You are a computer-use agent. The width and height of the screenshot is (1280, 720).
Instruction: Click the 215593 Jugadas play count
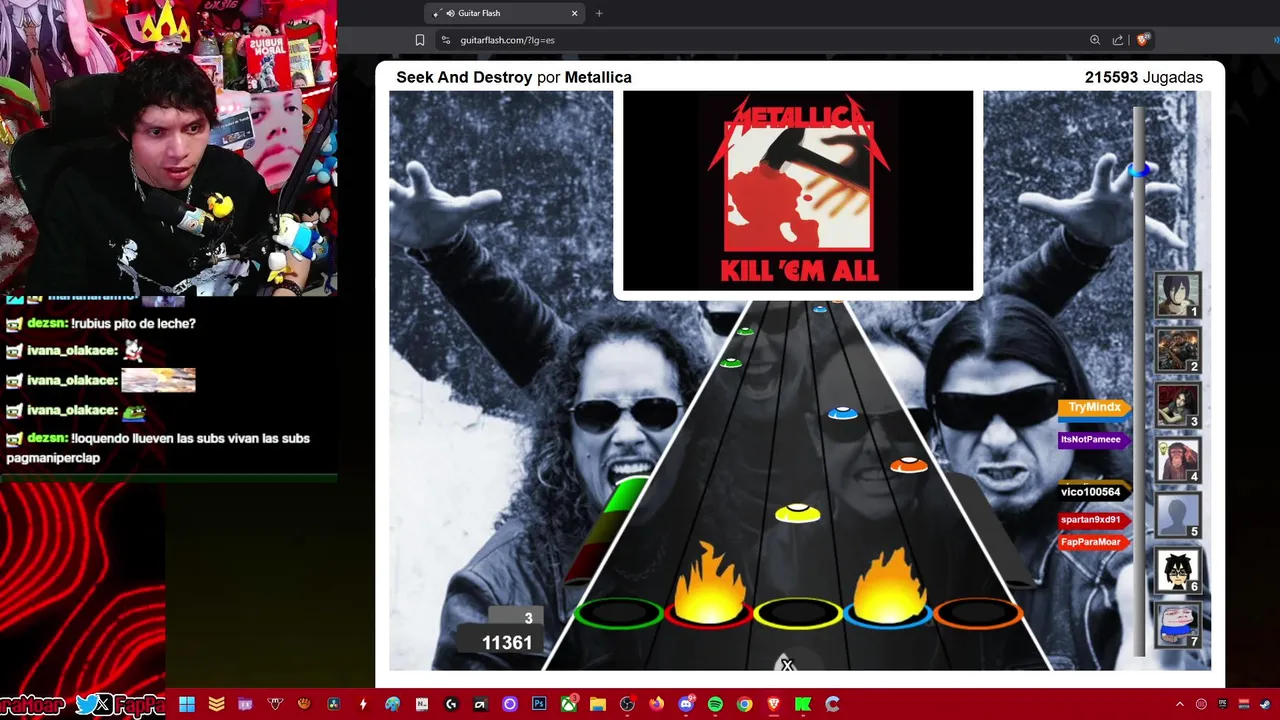(x=1143, y=77)
